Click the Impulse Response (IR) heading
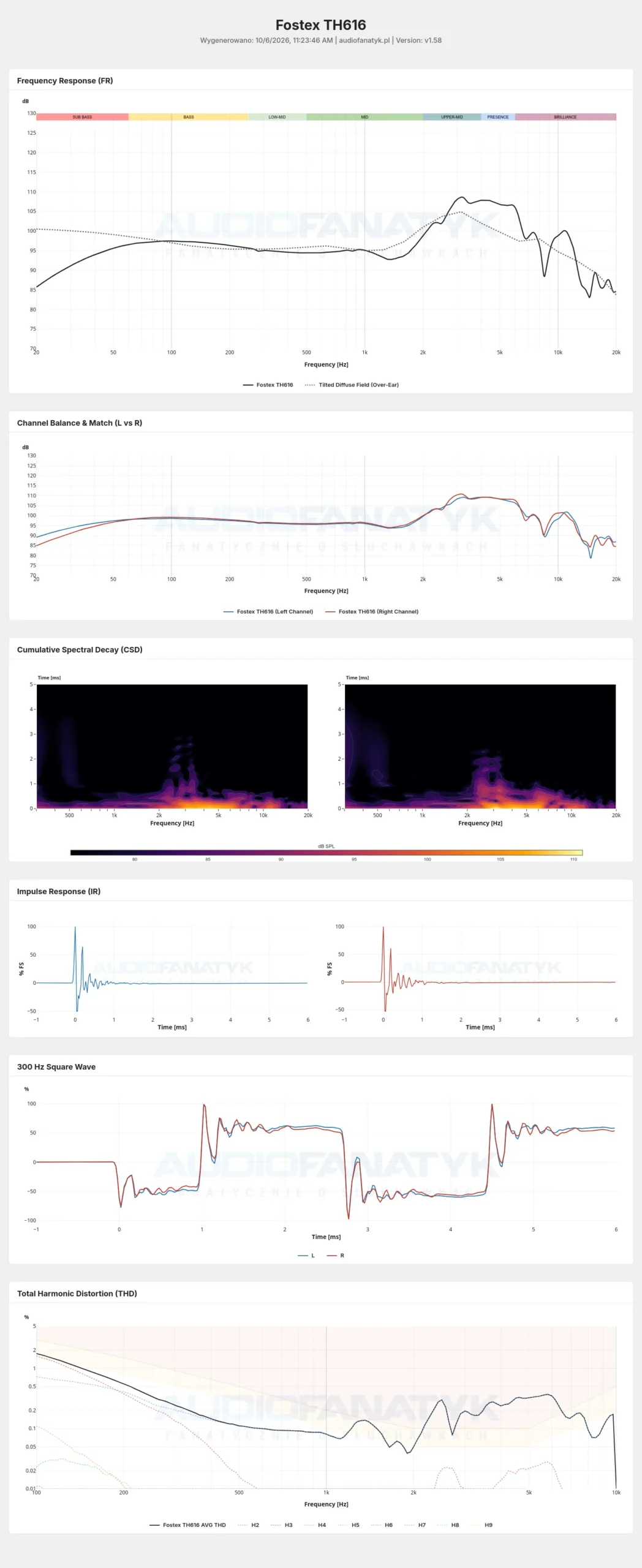This screenshot has width=642, height=1568. pyautogui.click(x=59, y=891)
